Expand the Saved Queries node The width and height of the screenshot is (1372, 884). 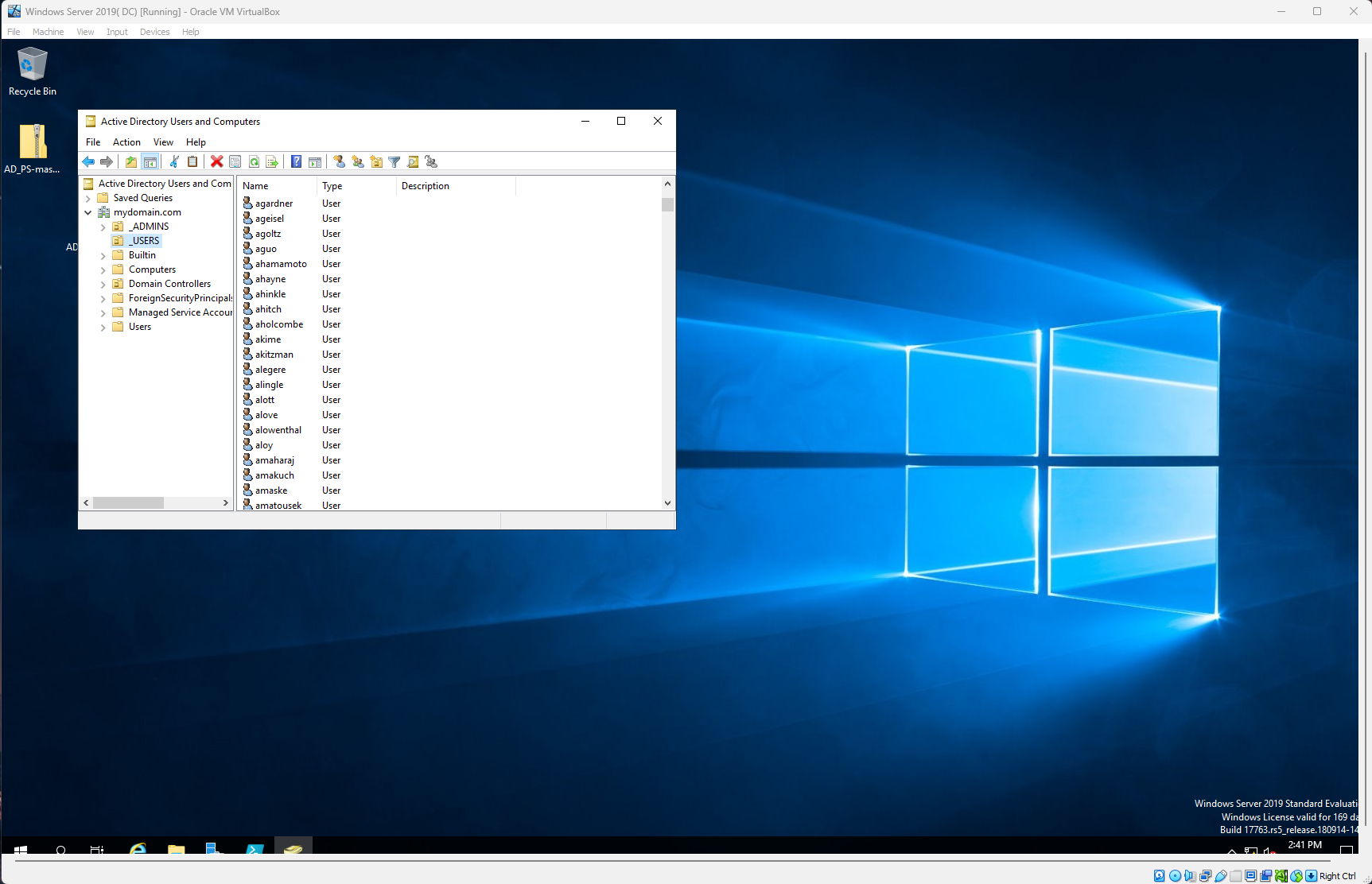[88, 199]
